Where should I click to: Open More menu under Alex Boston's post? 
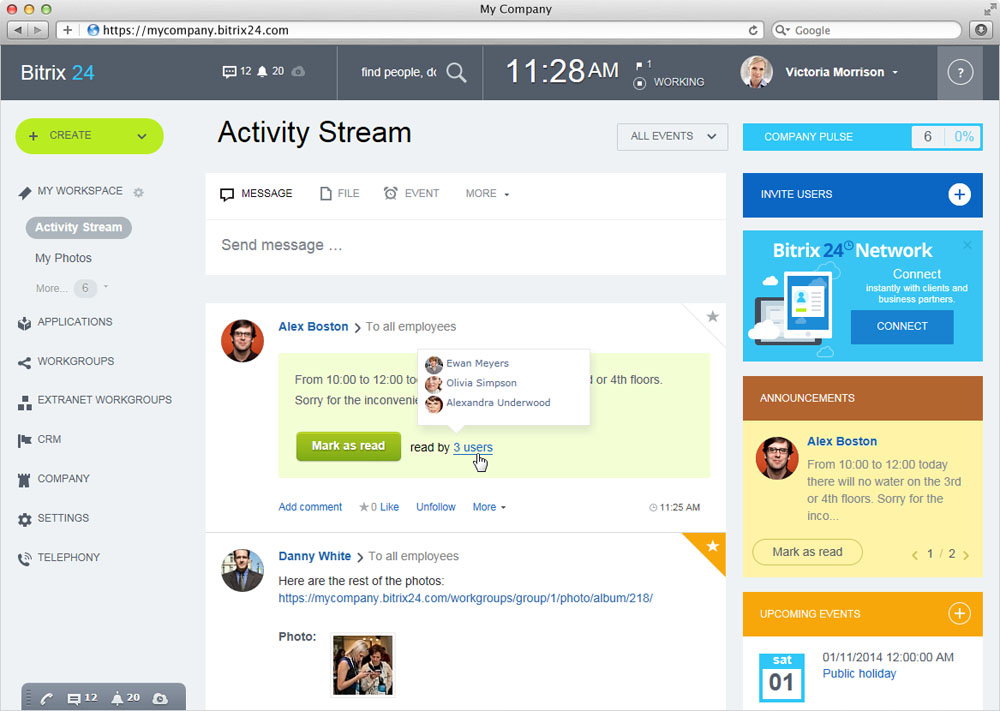coord(489,507)
